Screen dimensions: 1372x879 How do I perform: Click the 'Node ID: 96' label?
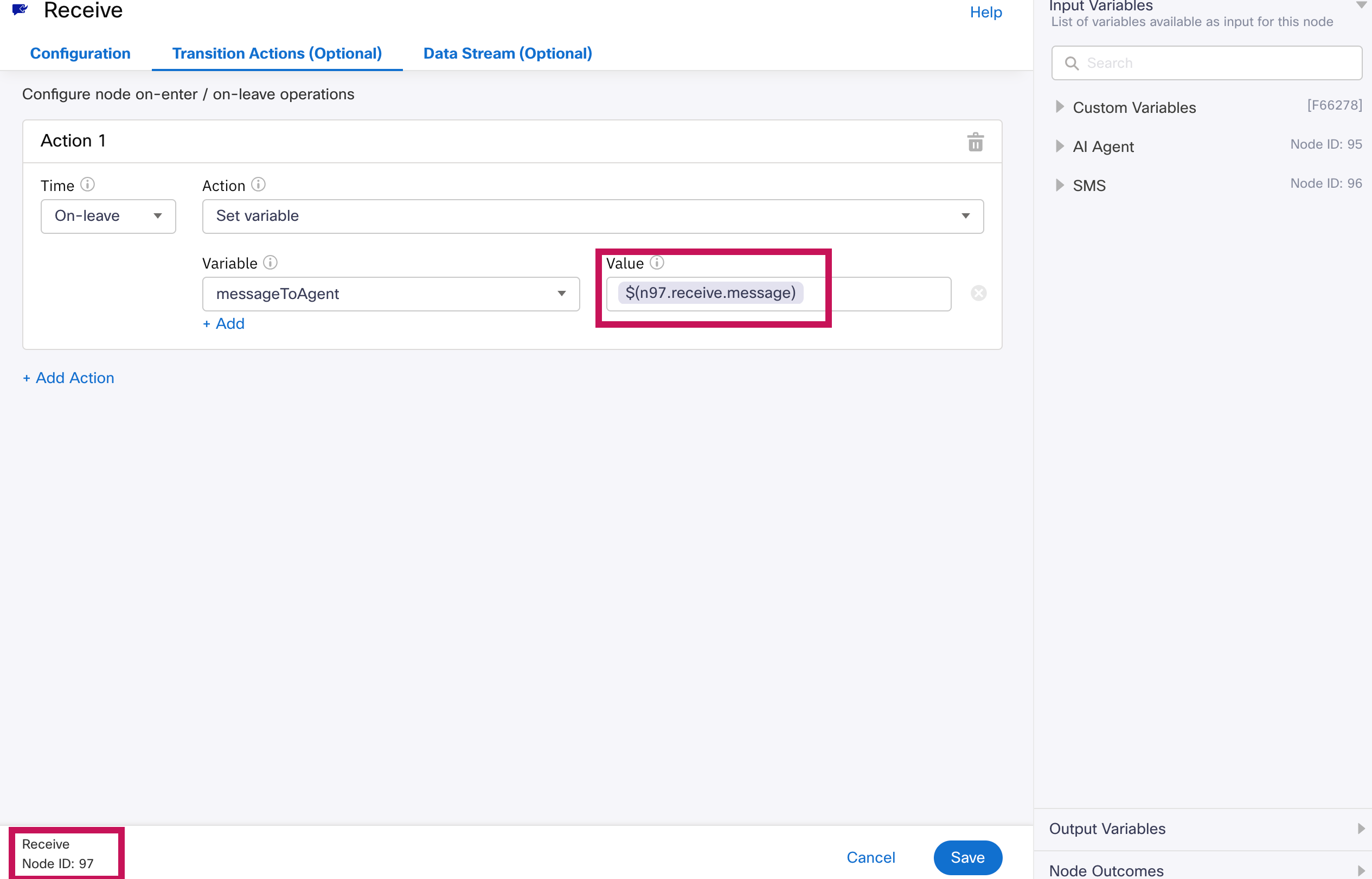[1326, 183]
